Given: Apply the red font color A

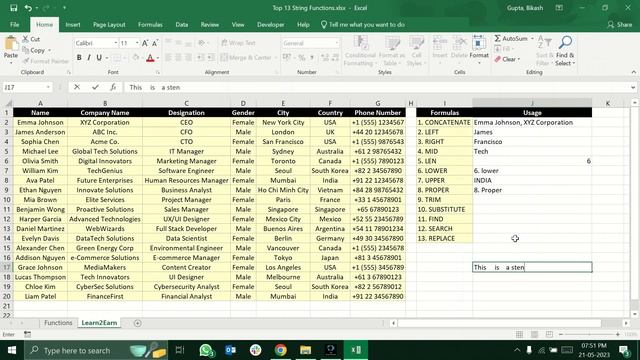Looking at the screenshot, I should [150, 58].
